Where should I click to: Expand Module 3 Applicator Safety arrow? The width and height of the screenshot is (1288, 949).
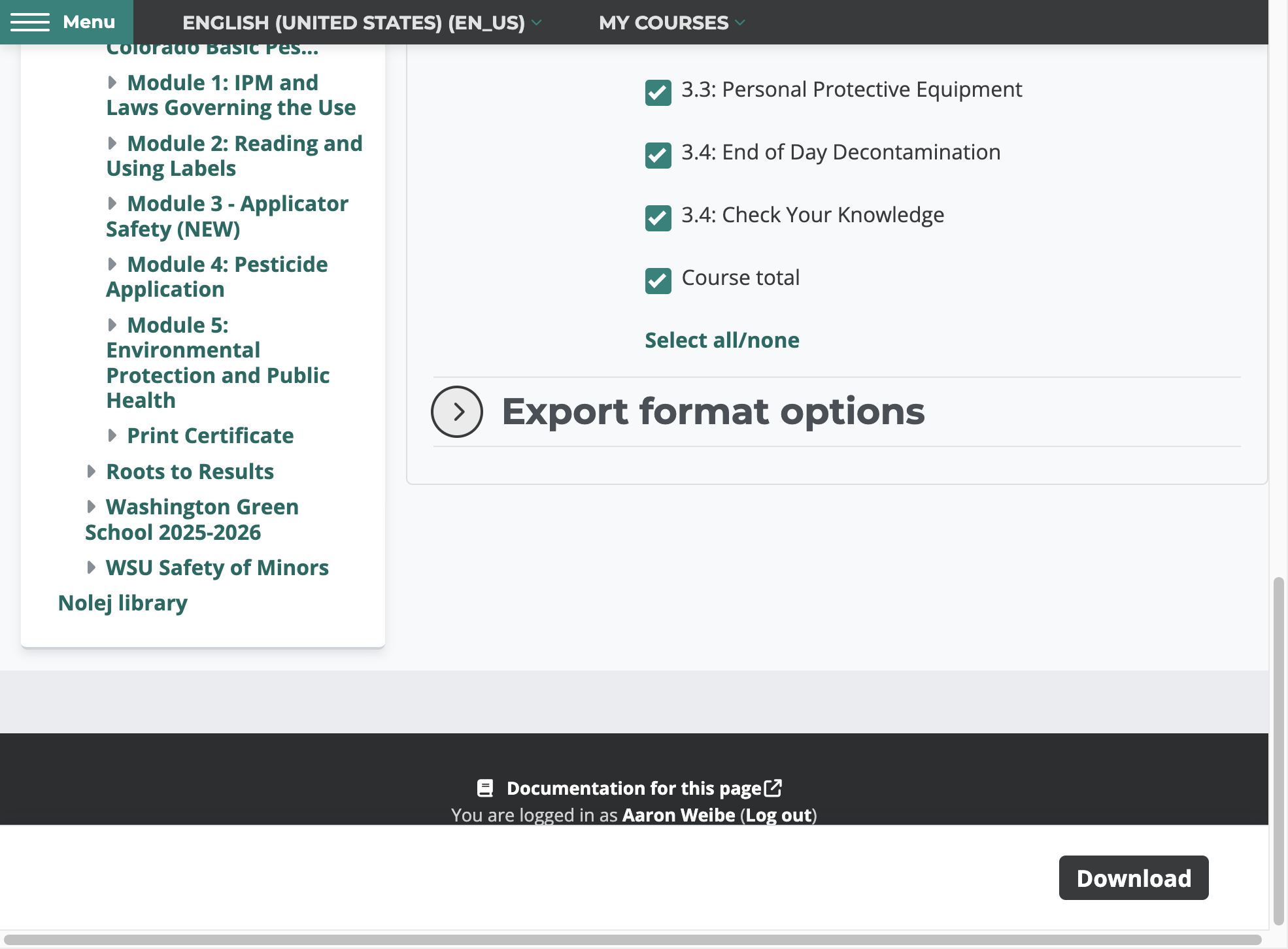tap(112, 203)
